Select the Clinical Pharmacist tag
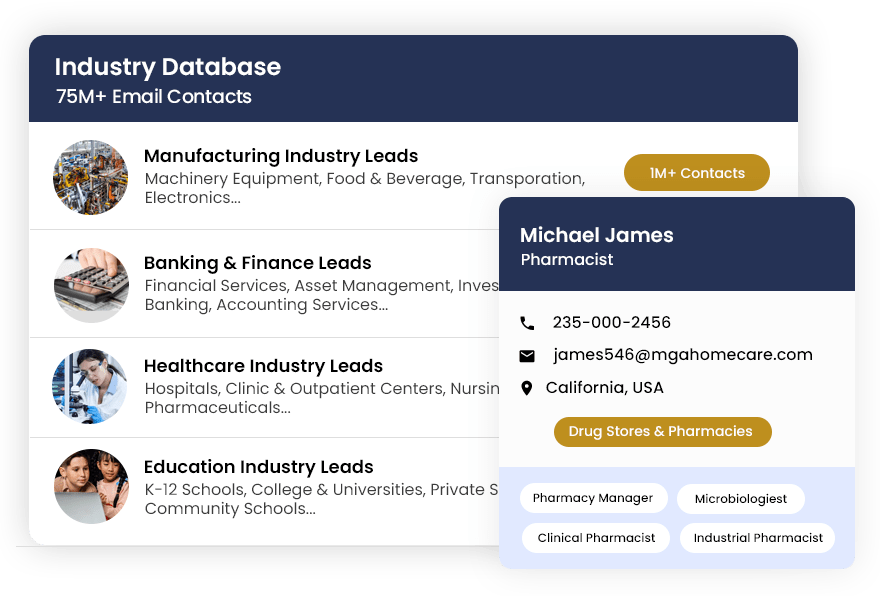Screen dimensions: 880x596 coord(596,538)
